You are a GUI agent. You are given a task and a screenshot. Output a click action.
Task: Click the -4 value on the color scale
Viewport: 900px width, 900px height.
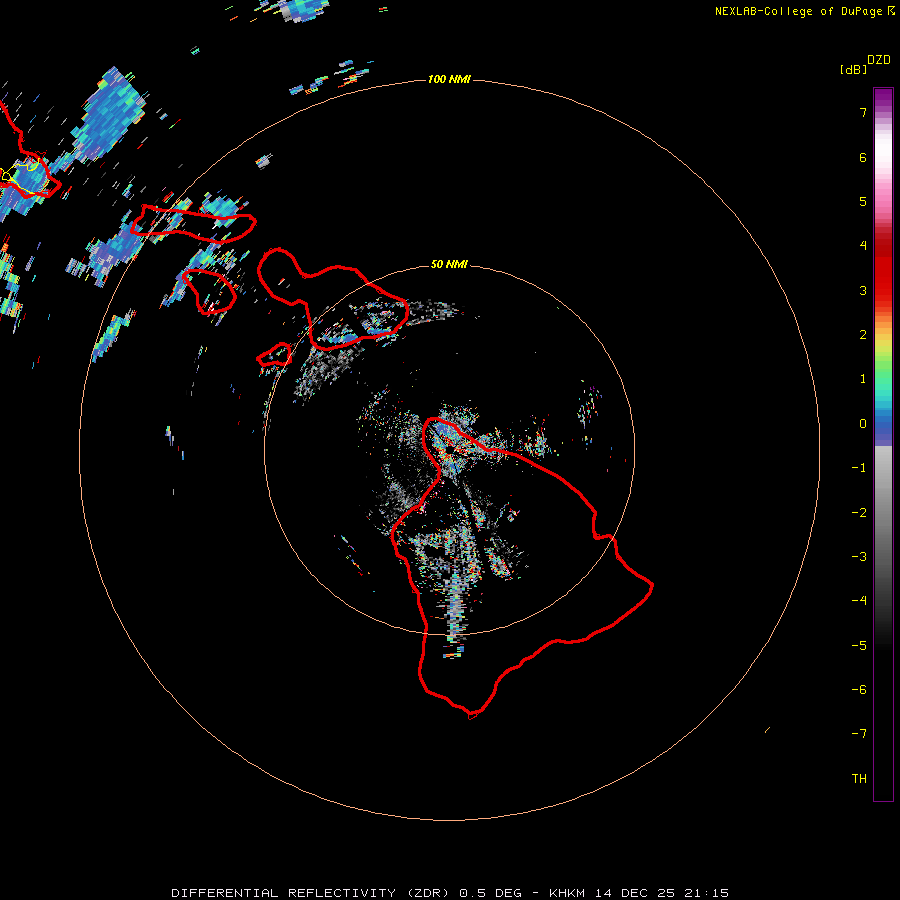[859, 601]
